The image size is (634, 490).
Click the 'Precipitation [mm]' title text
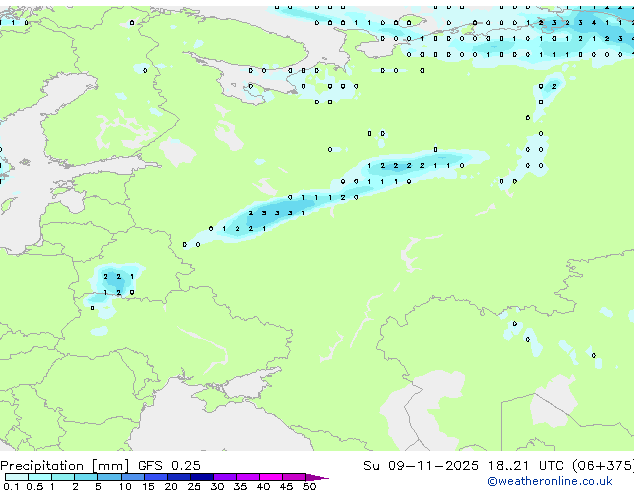64,466
